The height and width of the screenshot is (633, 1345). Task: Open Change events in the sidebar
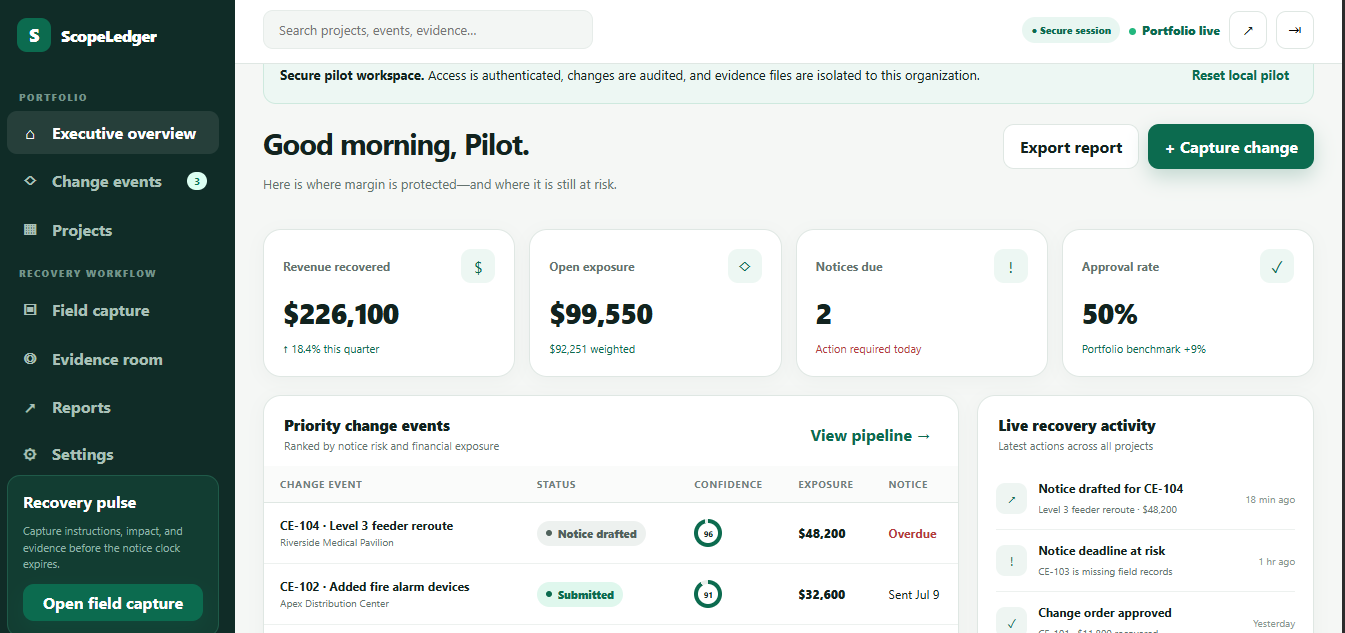coord(113,181)
